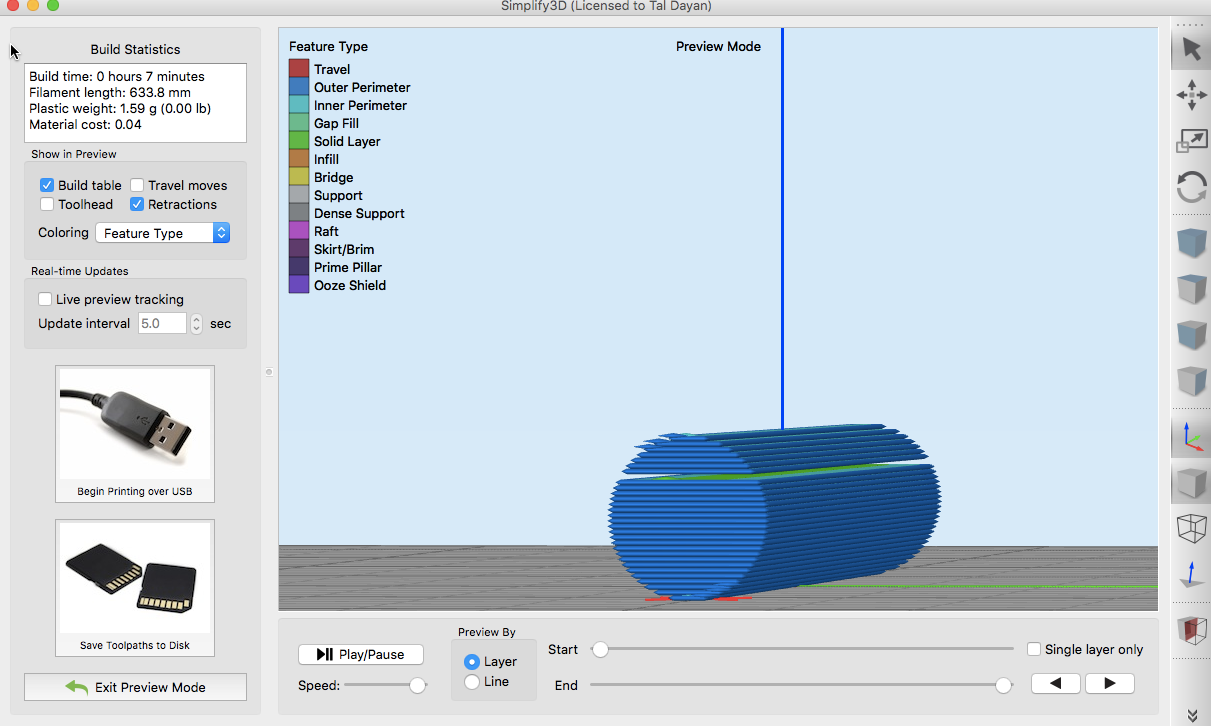
Task: Click Save Toolpaths to Disk SD card button
Action: 135,588
